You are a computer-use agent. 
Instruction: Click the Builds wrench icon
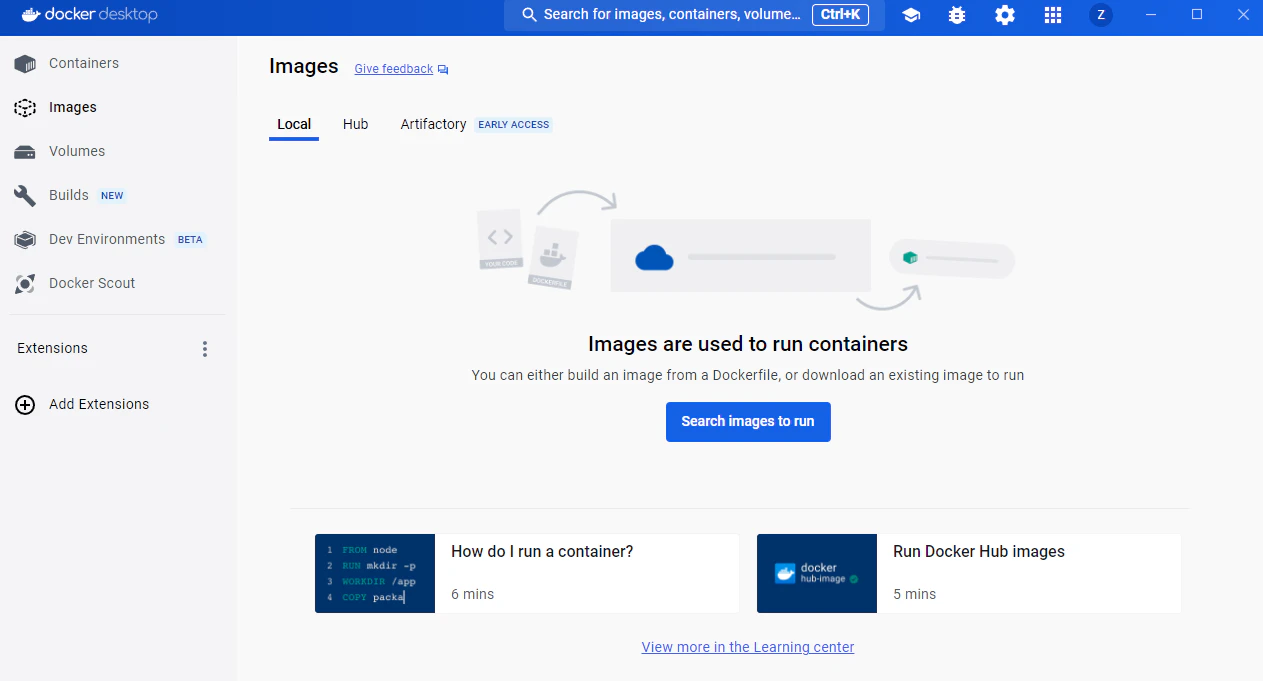[25, 195]
